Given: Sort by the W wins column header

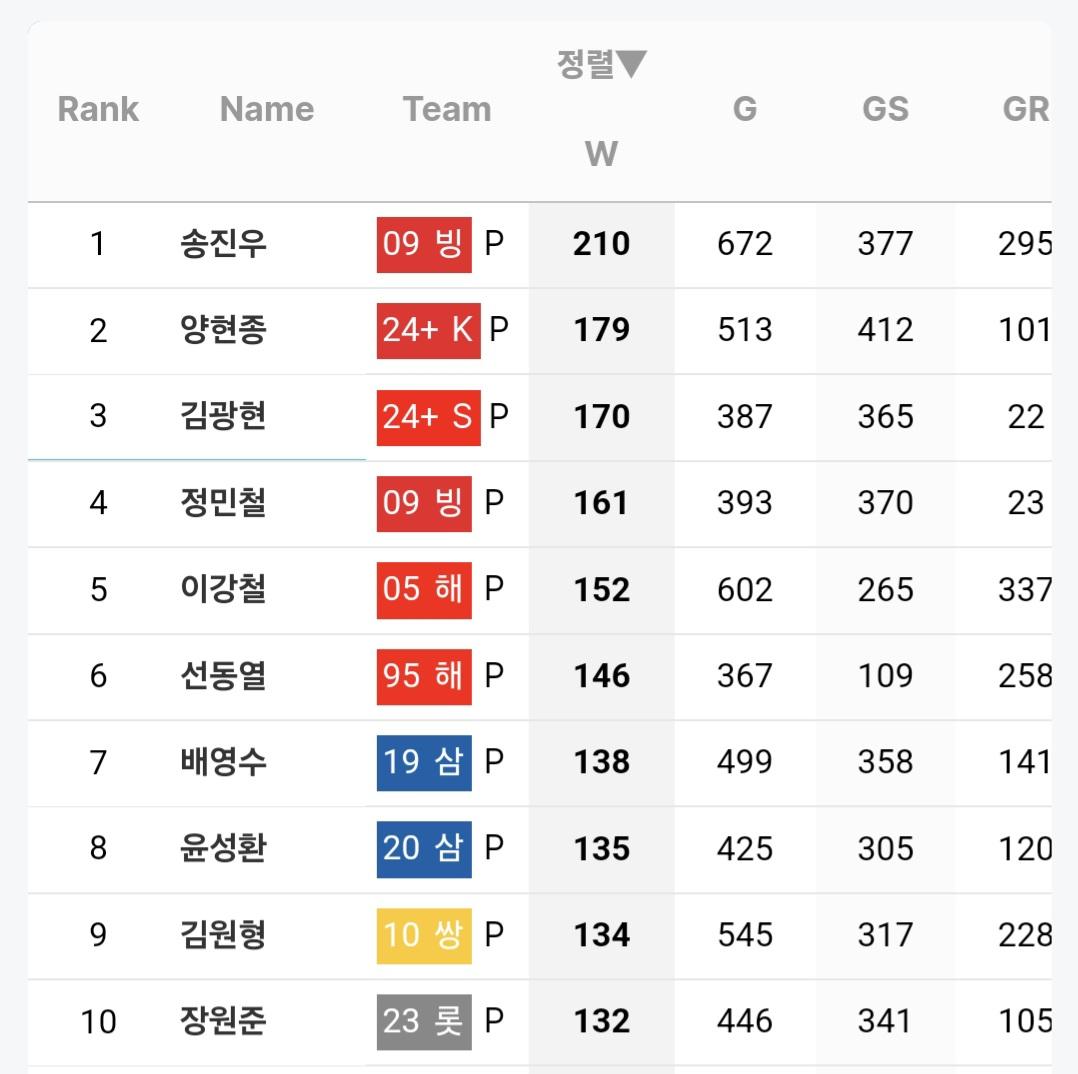Looking at the screenshot, I should point(601,153).
